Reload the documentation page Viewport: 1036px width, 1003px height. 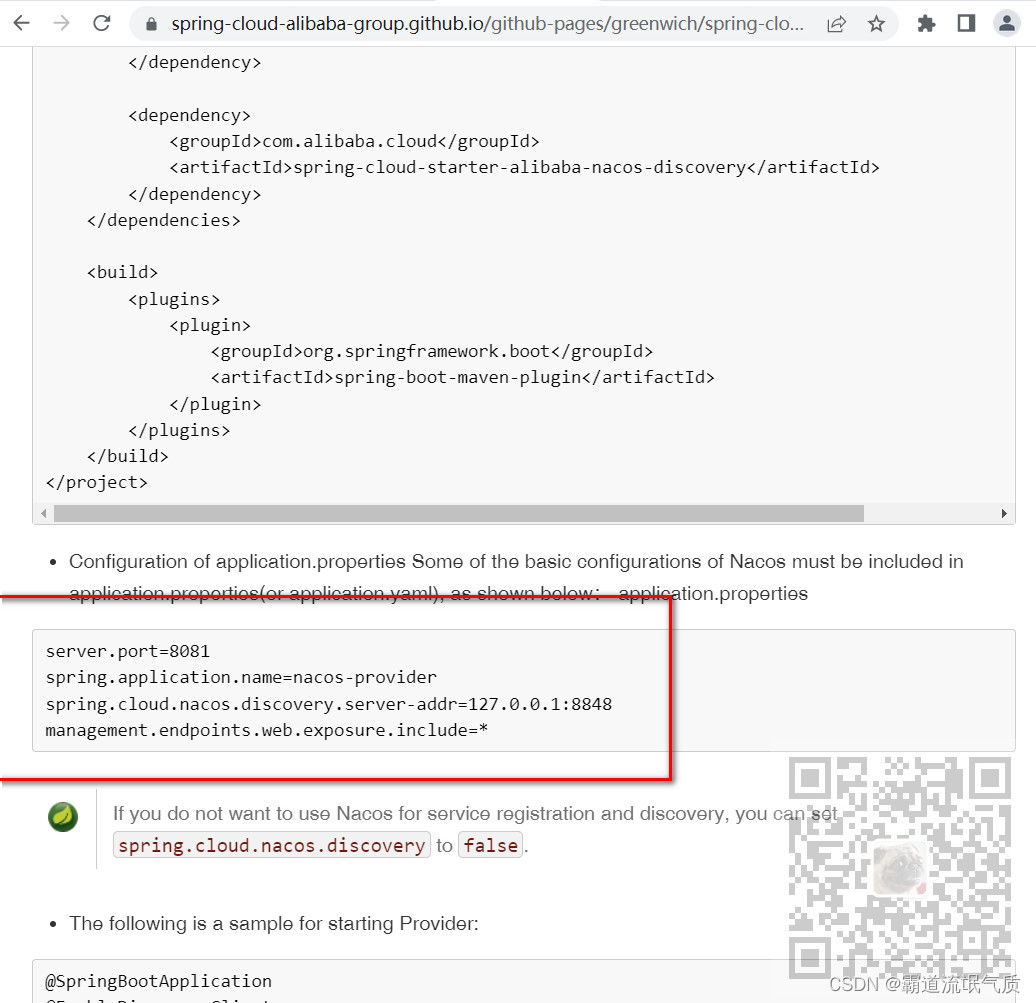[101, 22]
